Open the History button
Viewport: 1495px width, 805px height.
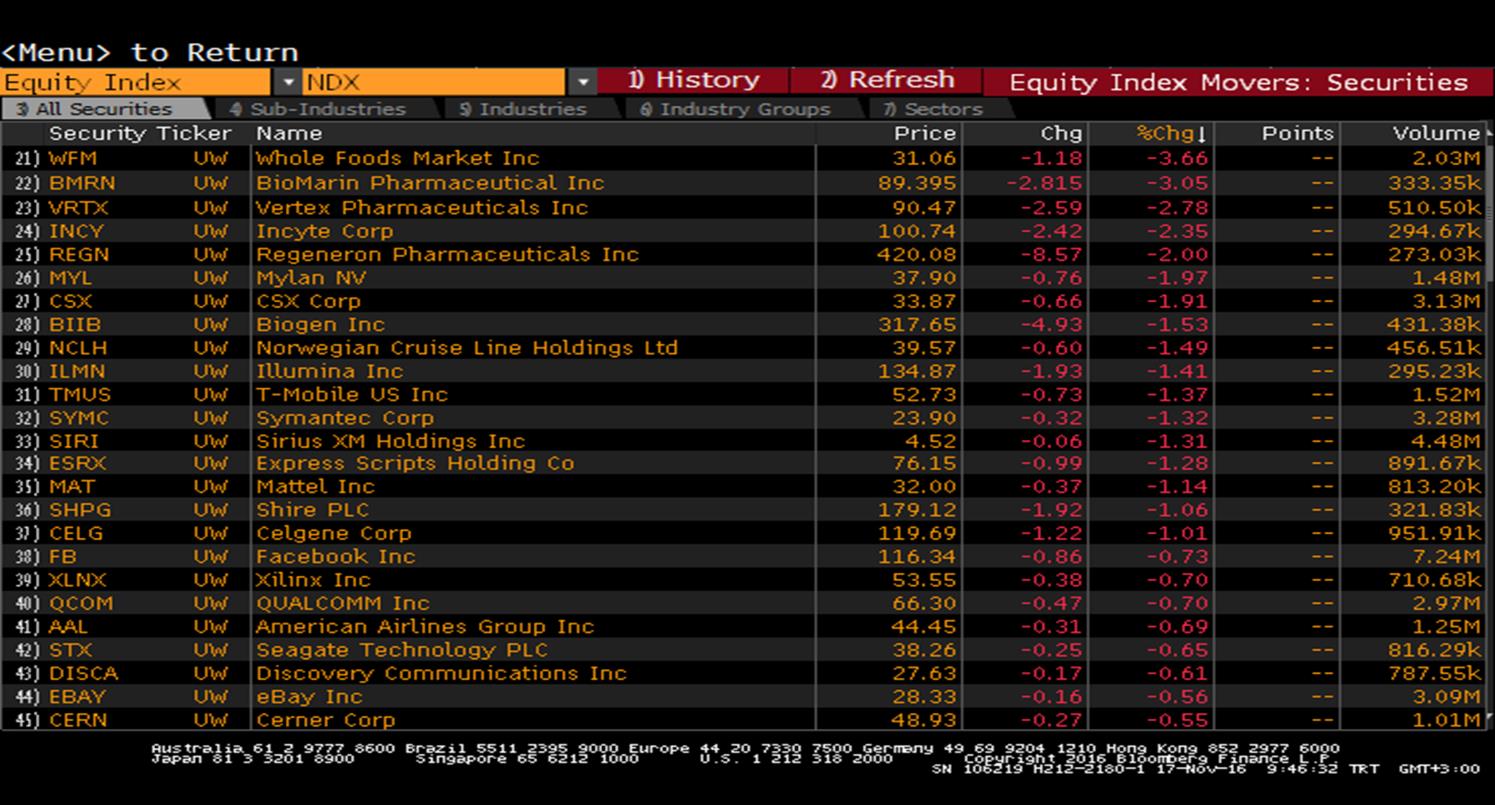693,81
